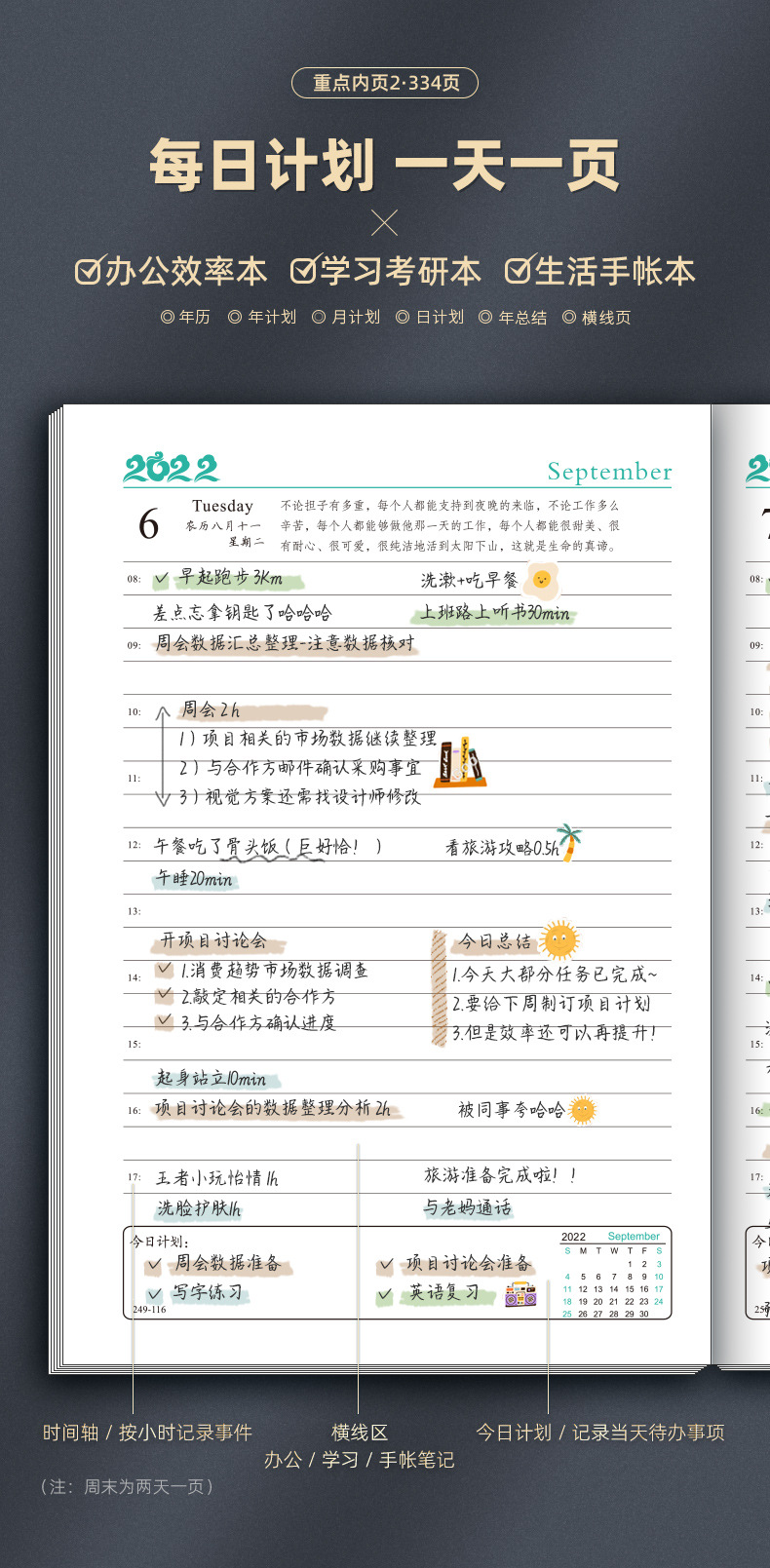Viewport: 770px width, 1568px height.
Task: Click the checkmark beside 1.消费趋势市场数据调查
Action: (165, 970)
